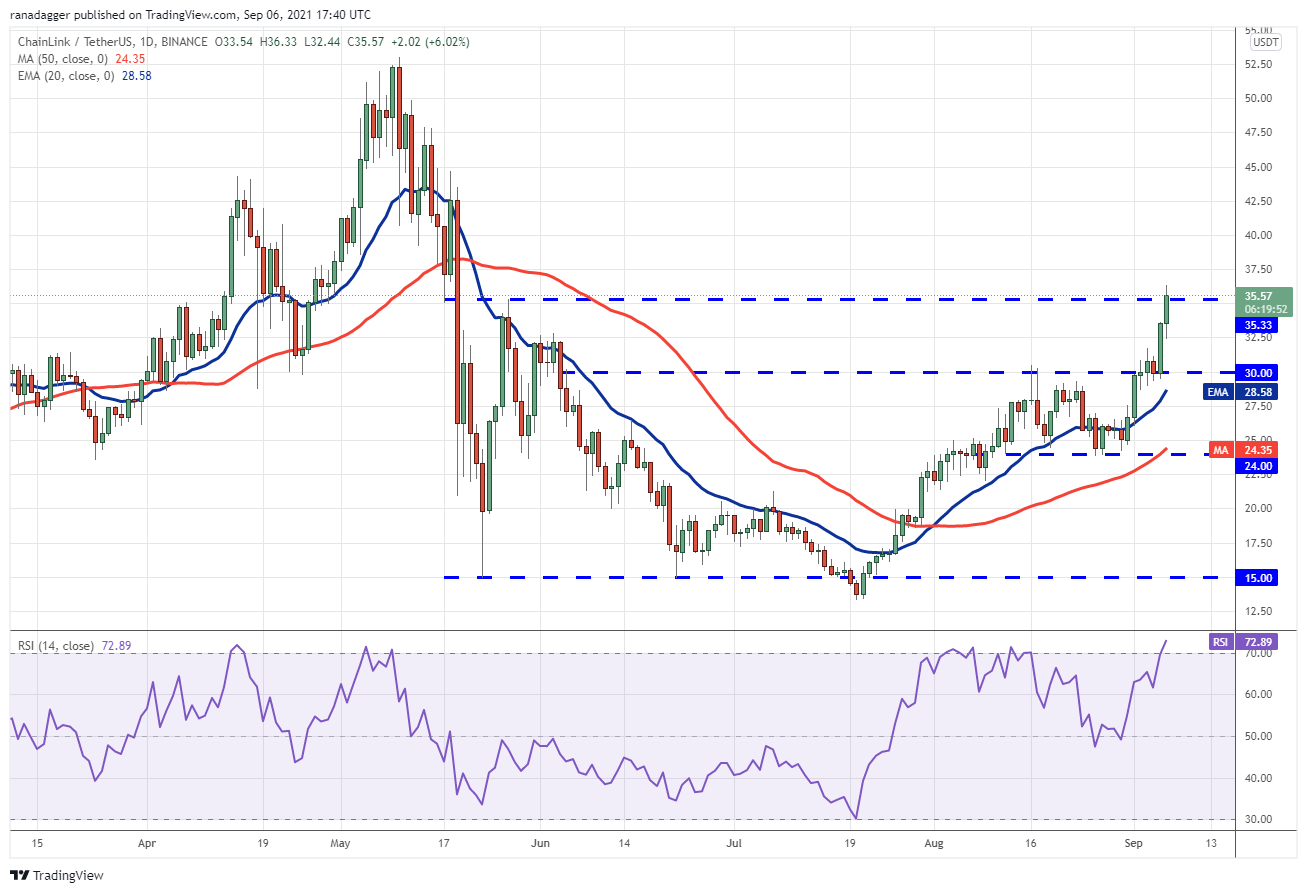Click the purple RSI tag on RSI axis

1220,643
